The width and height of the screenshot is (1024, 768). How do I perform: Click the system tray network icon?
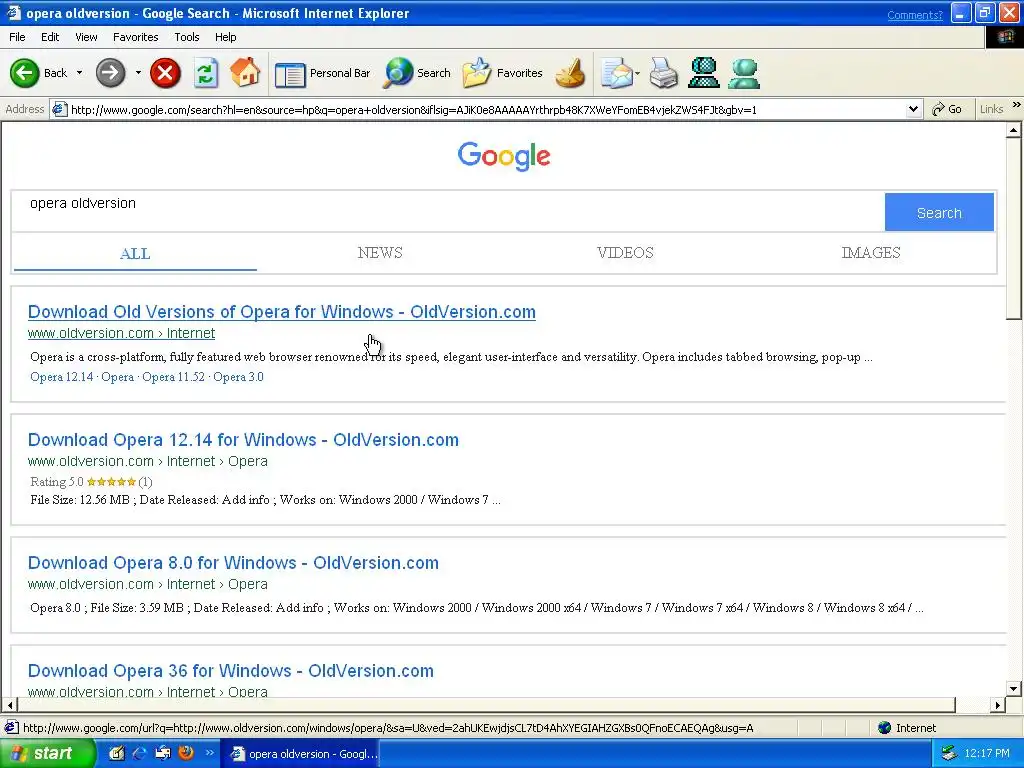pos(949,754)
